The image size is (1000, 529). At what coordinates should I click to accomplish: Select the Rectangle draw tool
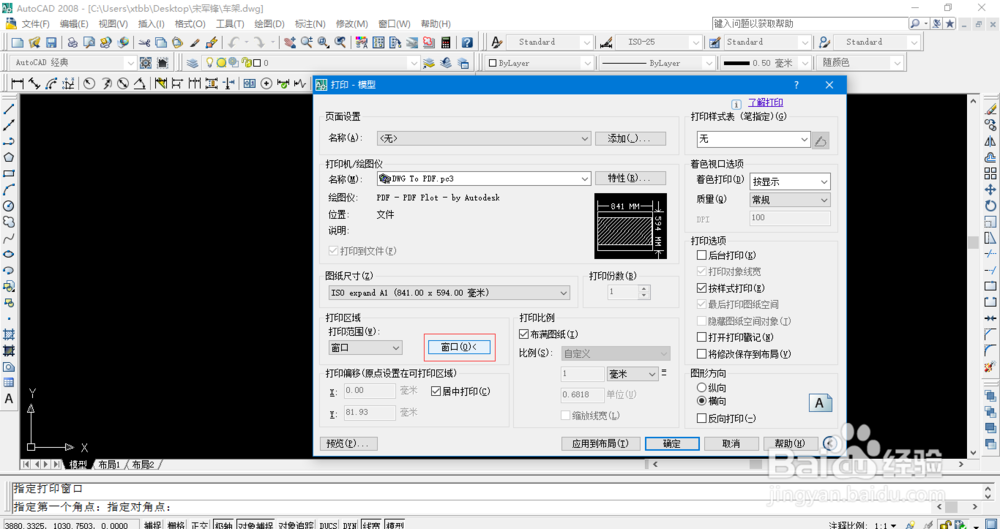[9, 174]
